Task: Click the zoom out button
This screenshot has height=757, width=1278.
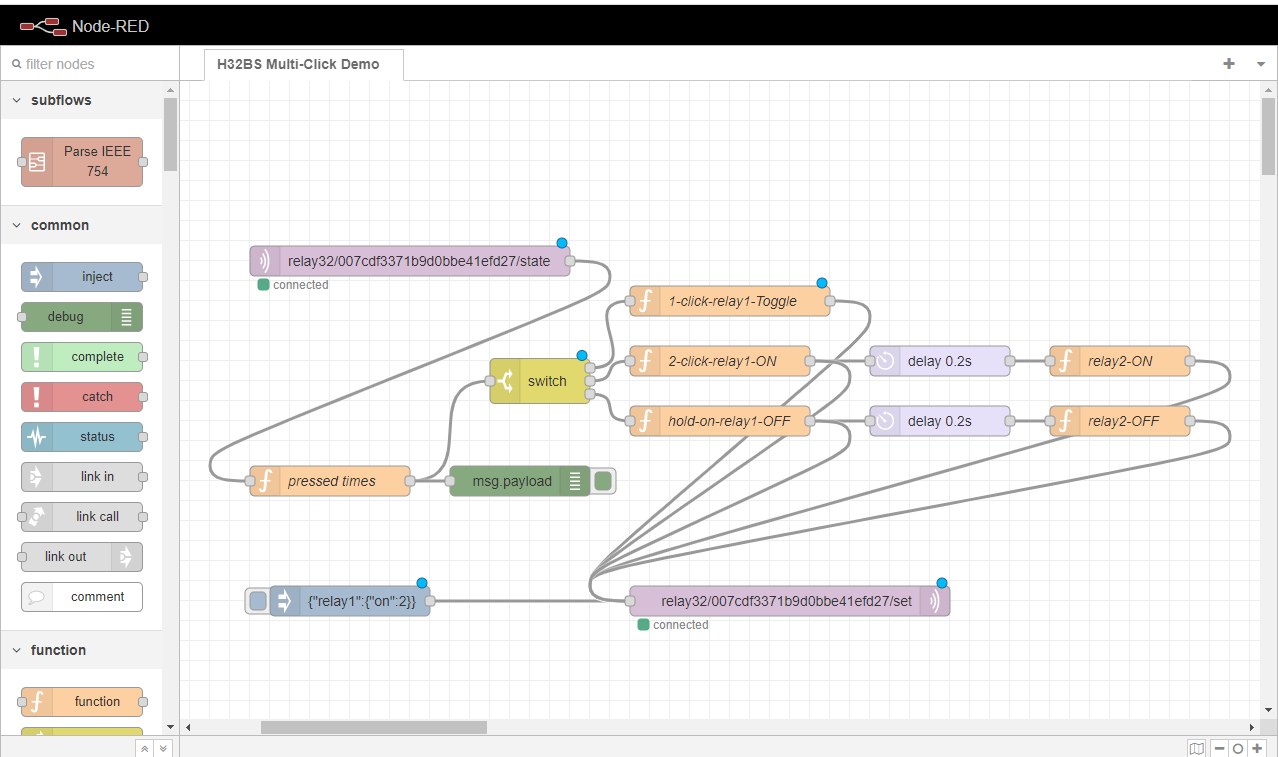Action: click(x=1220, y=748)
